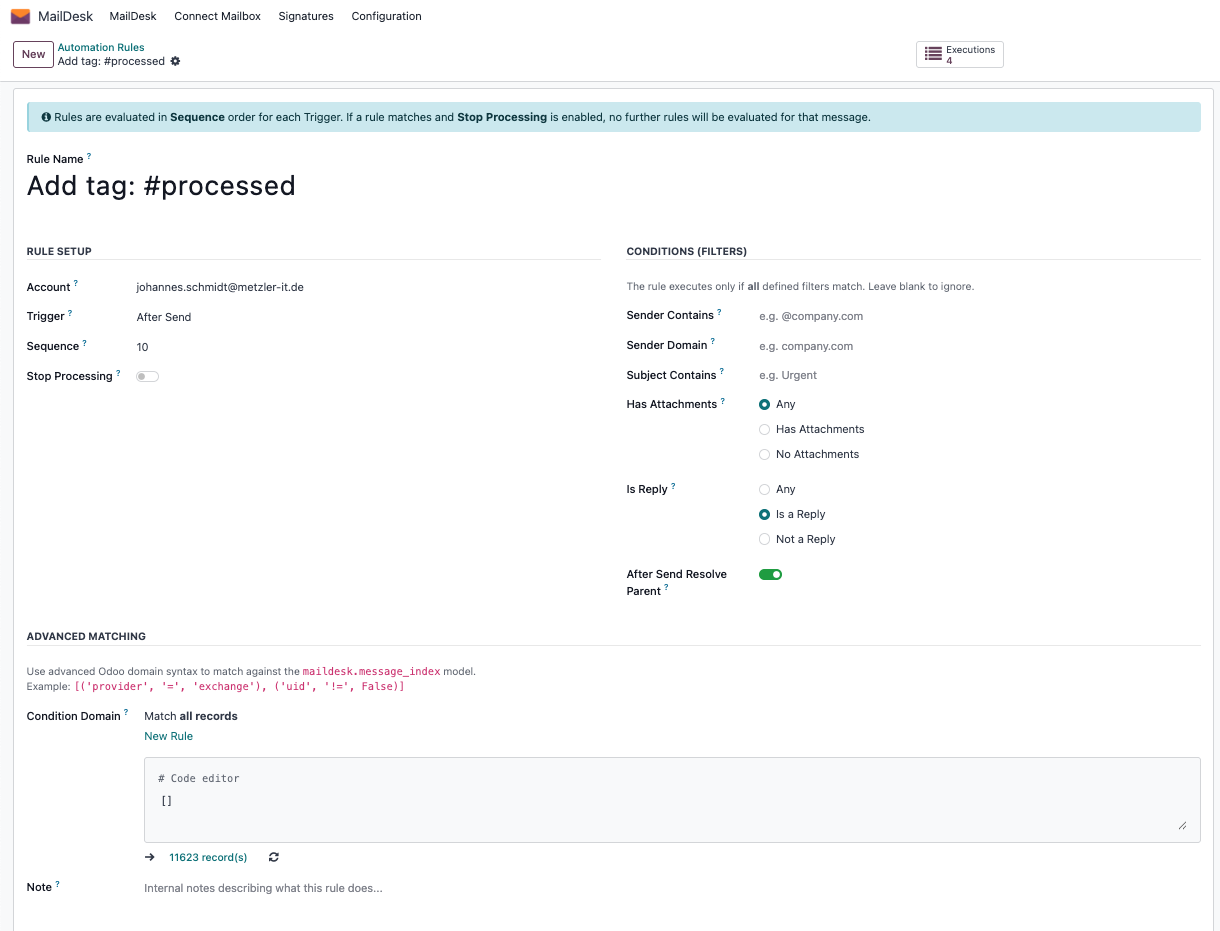The width and height of the screenshot is (1220, 931).
Task: Open the Configuration menu
Action: [386, 16]
